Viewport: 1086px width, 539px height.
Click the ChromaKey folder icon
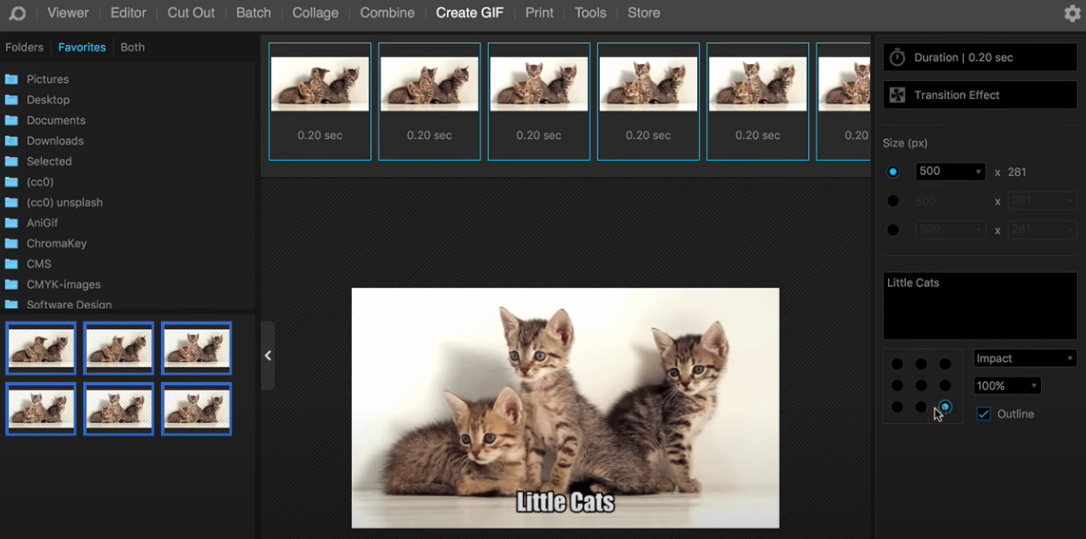(12, 244)
